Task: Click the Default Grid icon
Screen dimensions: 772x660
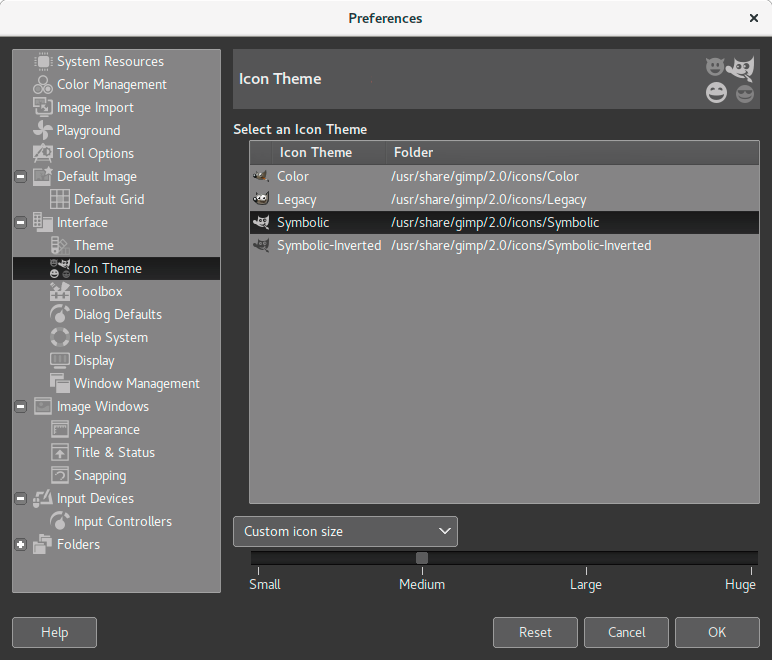Action: pyautogui.click(x=60, y=200)
